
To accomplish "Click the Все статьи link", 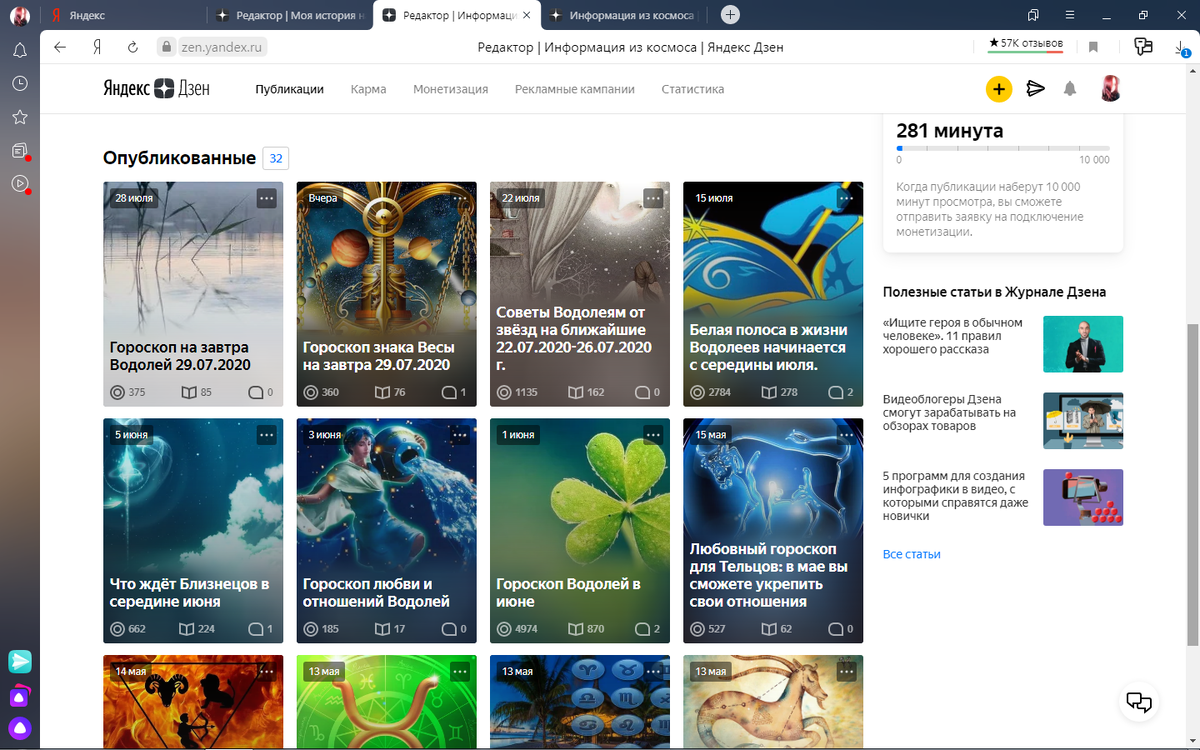I will click(x=912, y=554).
